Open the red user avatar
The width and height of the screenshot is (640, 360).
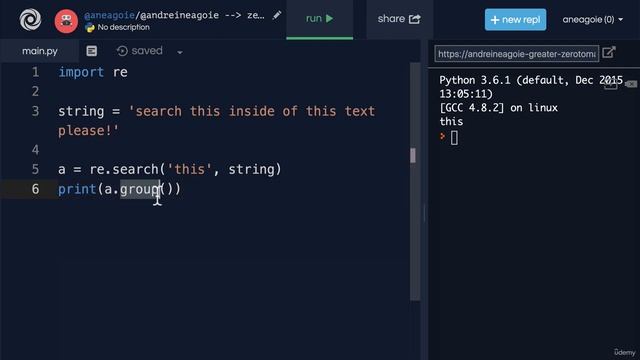coord(66,21)
